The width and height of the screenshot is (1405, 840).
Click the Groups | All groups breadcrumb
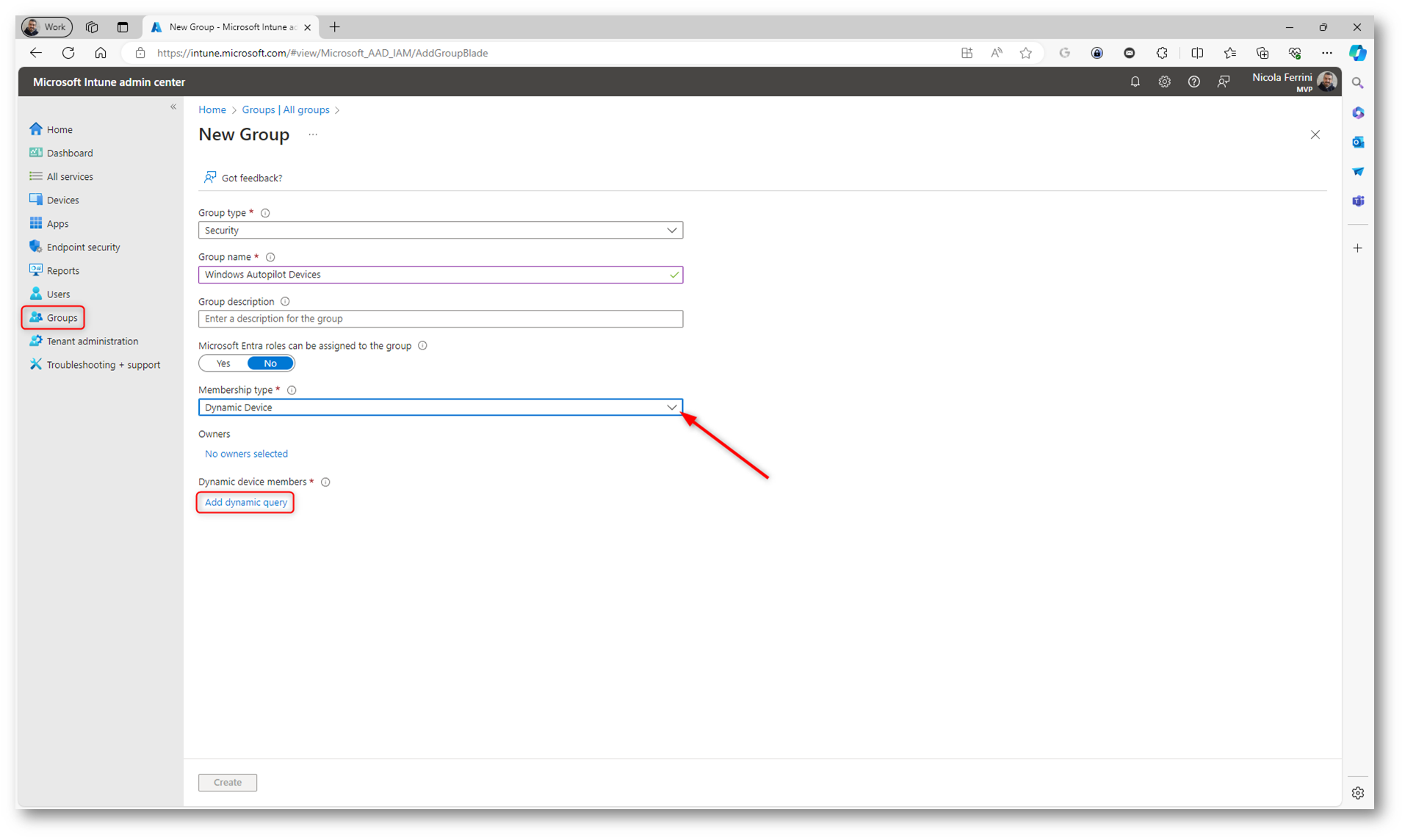tap(286, 110)
